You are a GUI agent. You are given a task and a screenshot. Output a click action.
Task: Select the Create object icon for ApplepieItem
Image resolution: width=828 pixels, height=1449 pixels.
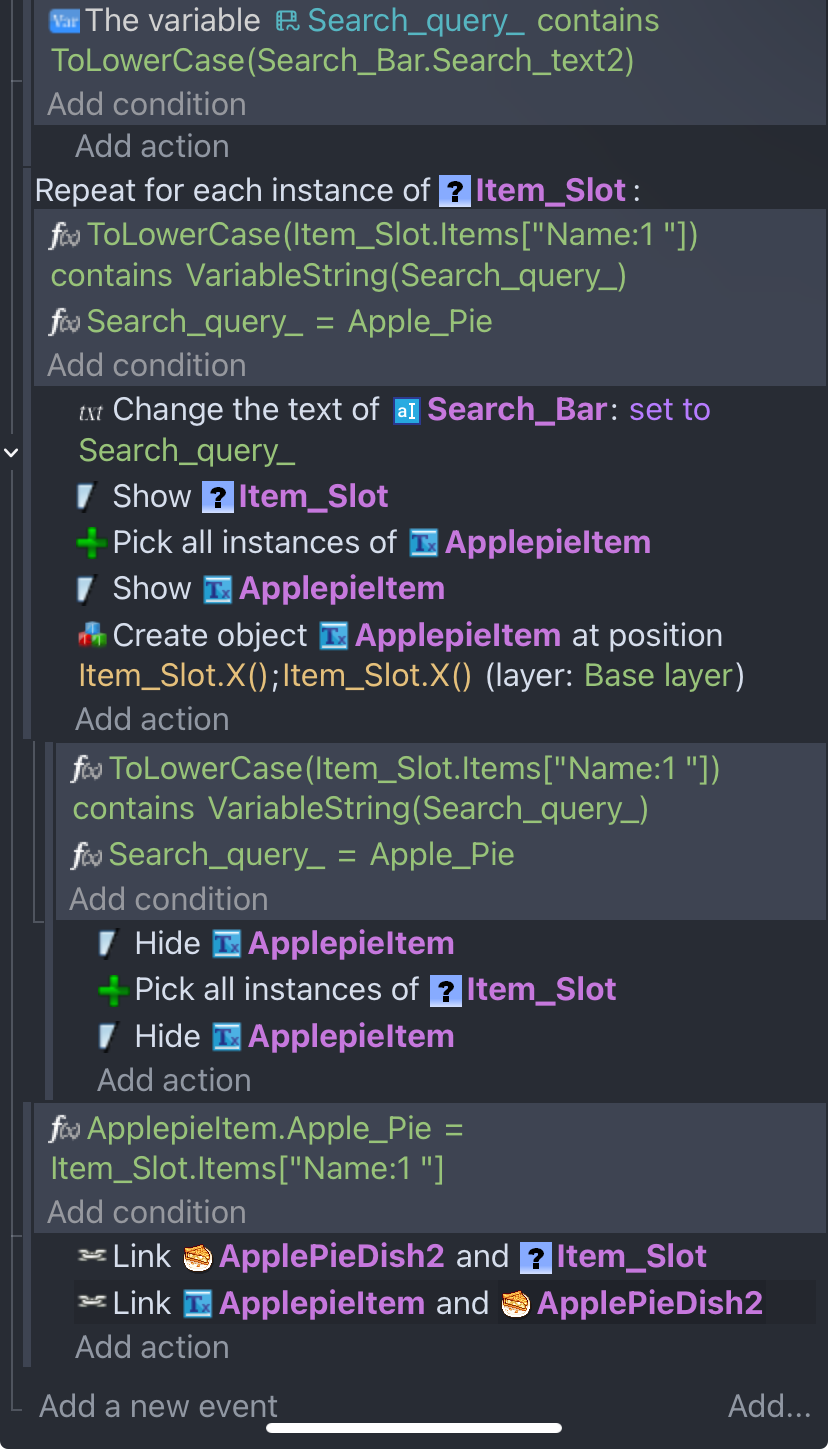(x=93, y=634)
